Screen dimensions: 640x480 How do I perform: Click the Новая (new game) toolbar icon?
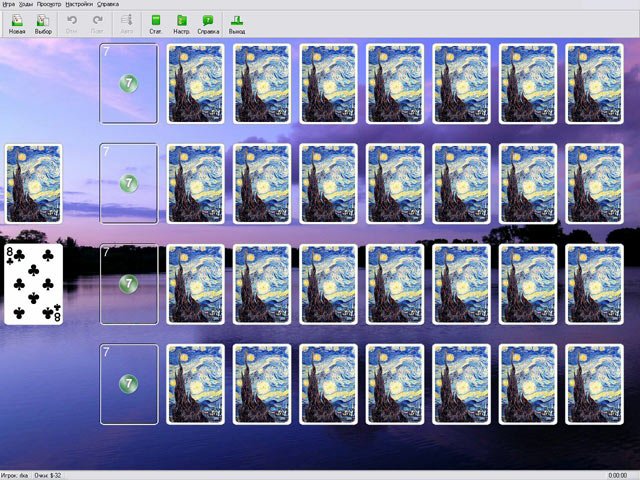[x=17, y=22]
